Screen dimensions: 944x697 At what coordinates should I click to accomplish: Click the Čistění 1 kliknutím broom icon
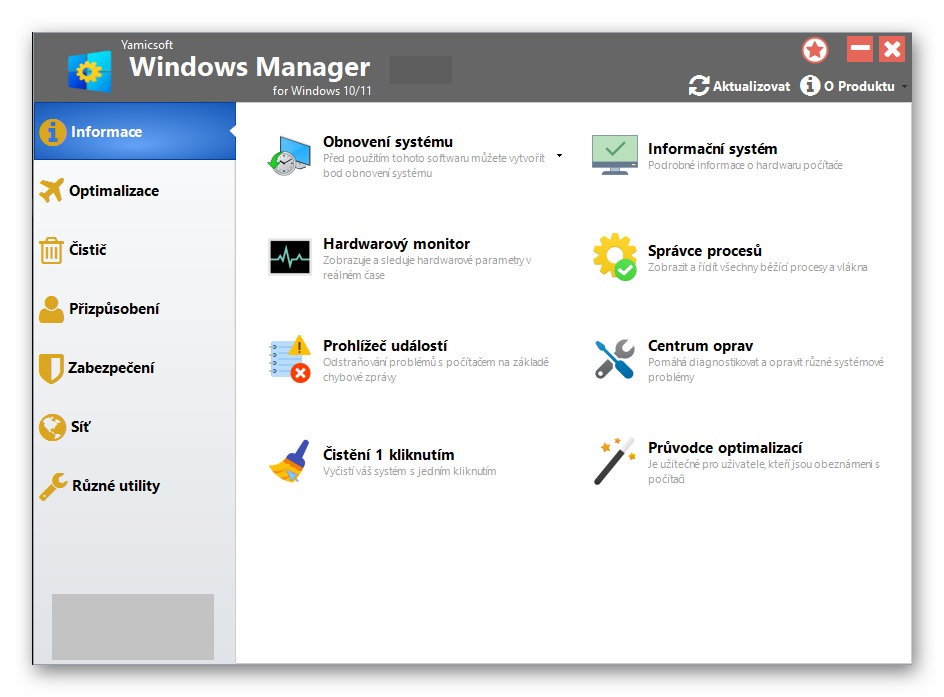290,461
